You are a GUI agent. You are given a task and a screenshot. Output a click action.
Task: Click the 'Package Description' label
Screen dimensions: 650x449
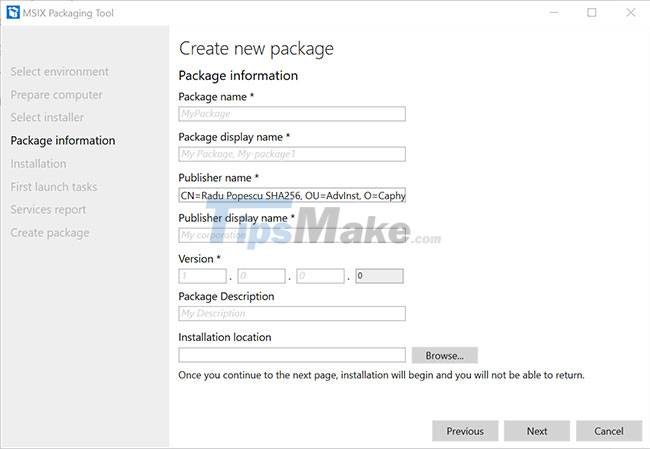pos(226,296)
